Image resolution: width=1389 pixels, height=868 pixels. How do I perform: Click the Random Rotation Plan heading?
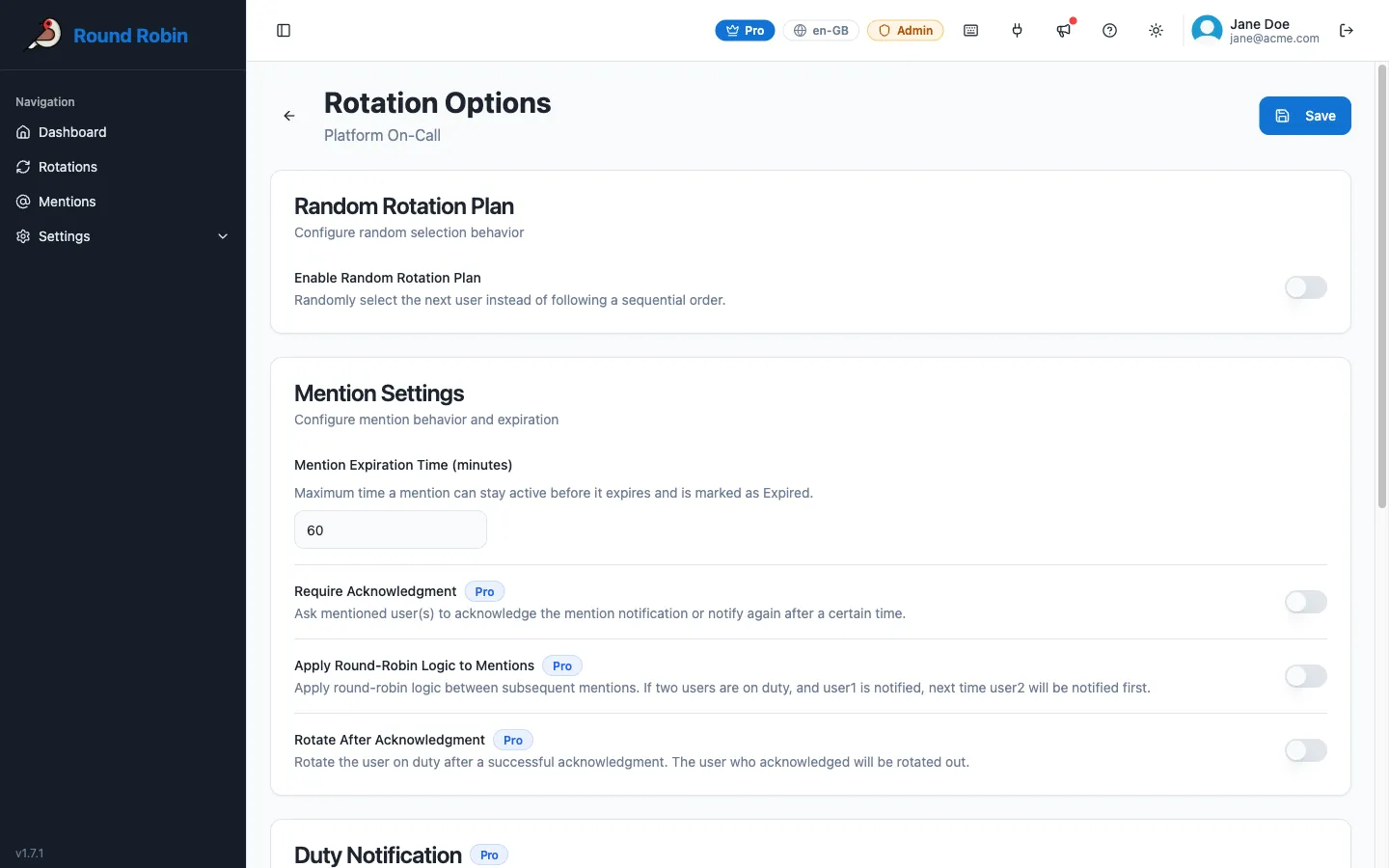tap(404, 206)
